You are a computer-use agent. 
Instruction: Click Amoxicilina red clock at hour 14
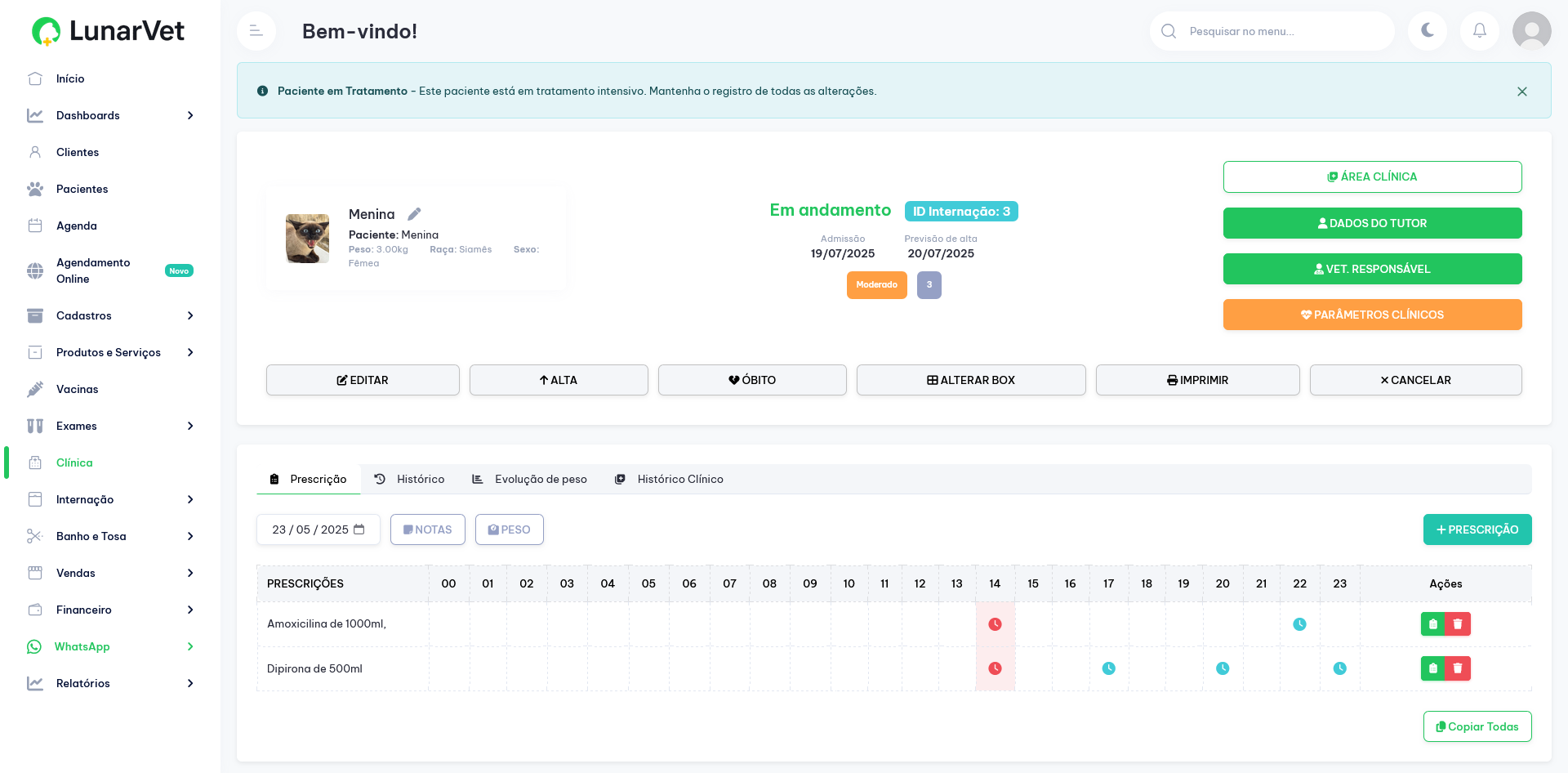(995, 624)
